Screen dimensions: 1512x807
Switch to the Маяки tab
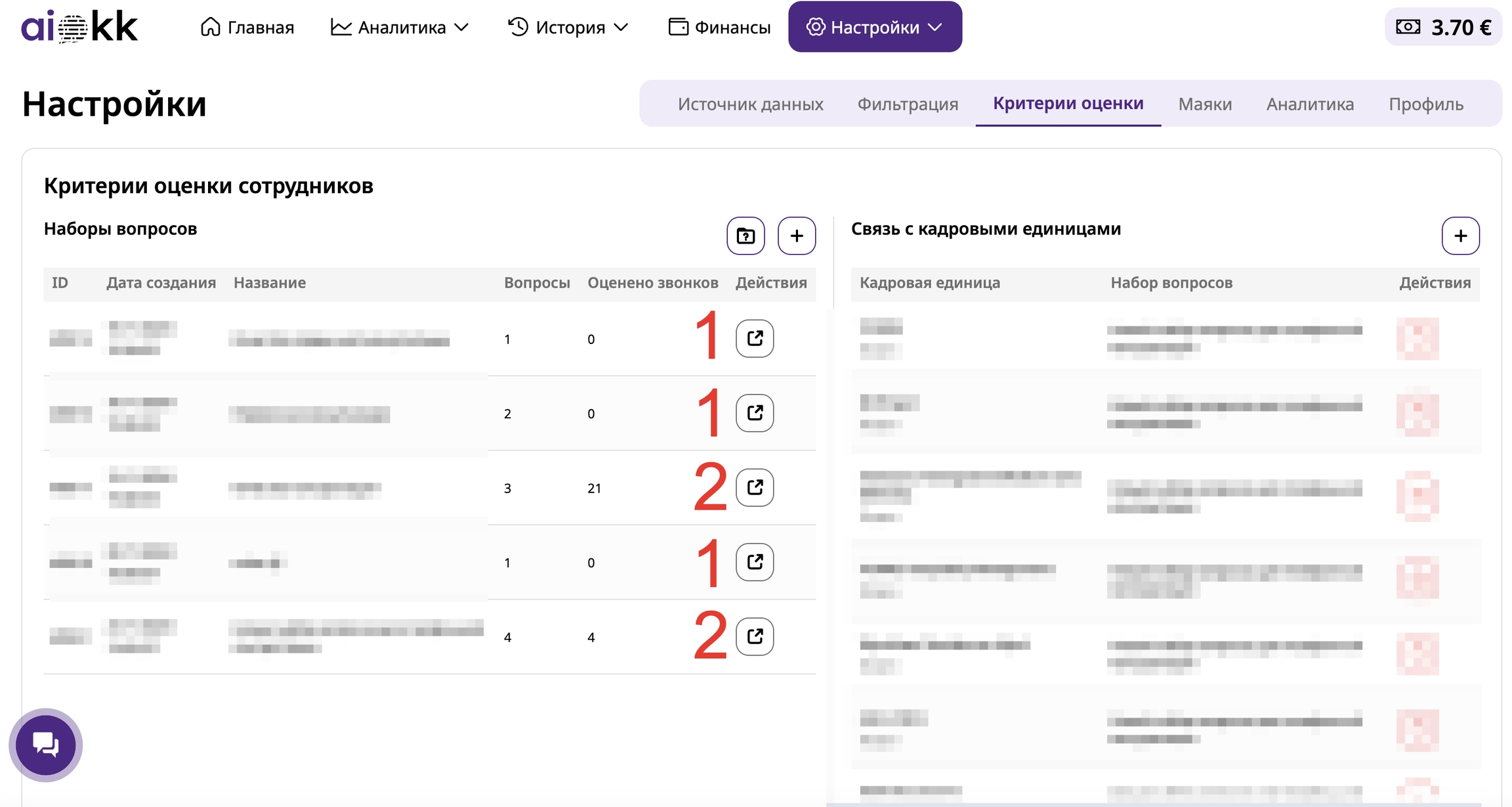[x=1205, y=104]
